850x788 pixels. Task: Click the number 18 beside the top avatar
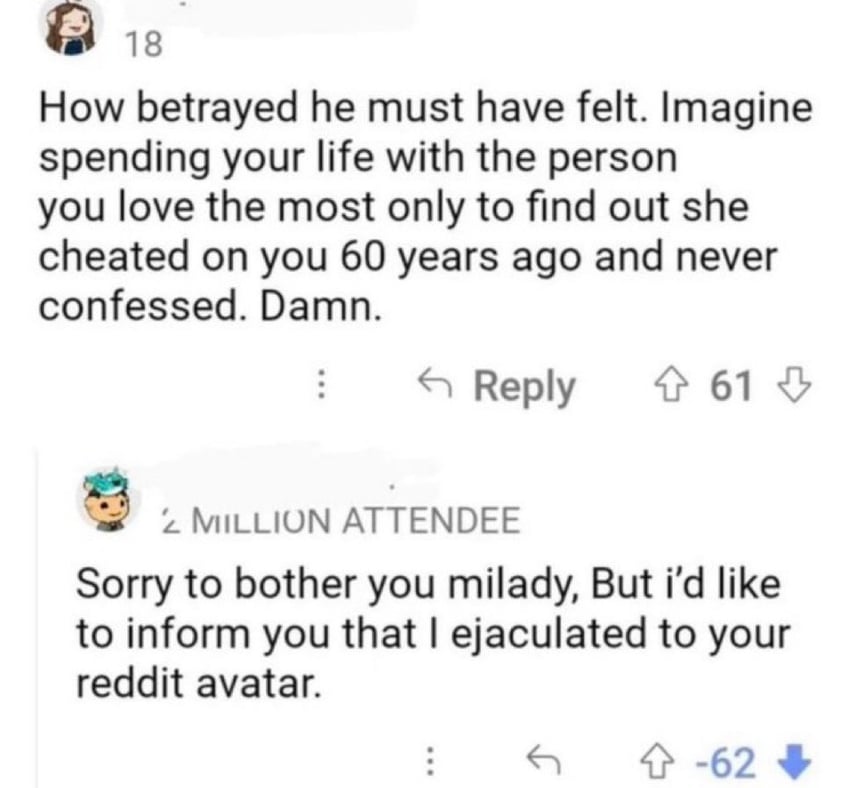click(143, 45)
